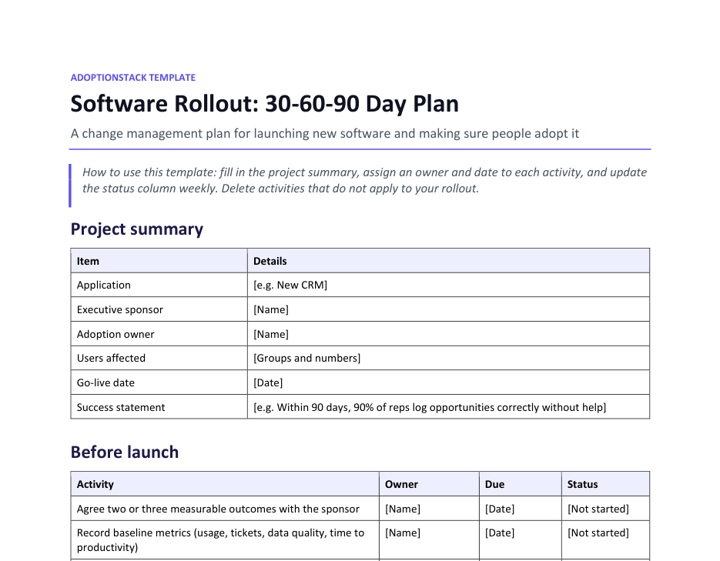Click the 'Before launch' heading
Image resolution: width=720 pixels, height=561 pixels.
pyautogui.click(x=124, y=452)
